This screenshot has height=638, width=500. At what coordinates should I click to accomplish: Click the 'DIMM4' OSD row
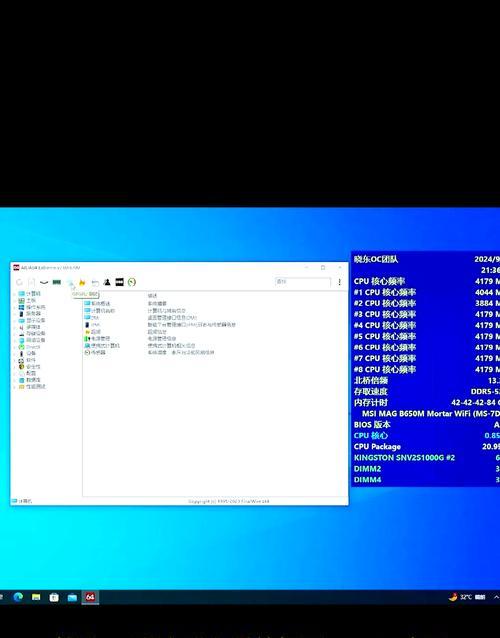(x=426, y=480)
